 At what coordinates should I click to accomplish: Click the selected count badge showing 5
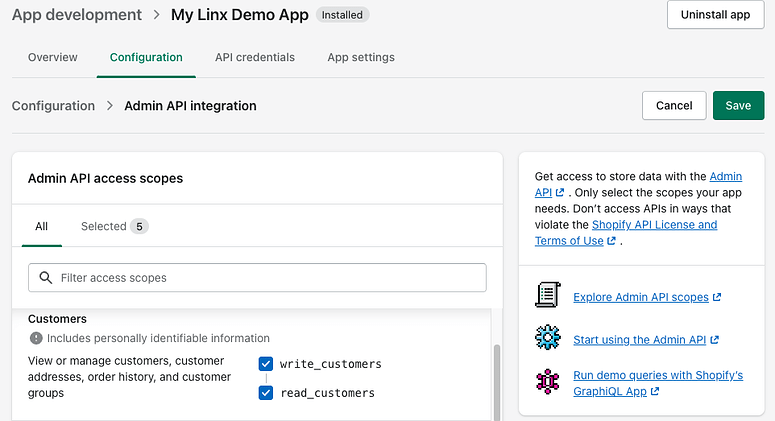click(x=139, y=226)
